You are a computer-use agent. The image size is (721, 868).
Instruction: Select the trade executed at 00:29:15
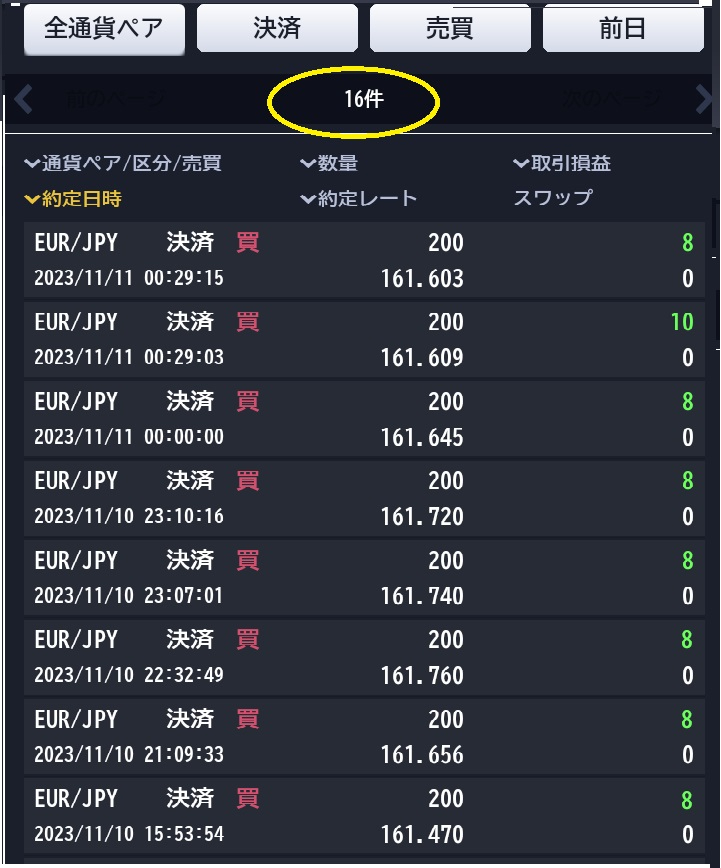(360, 258)
